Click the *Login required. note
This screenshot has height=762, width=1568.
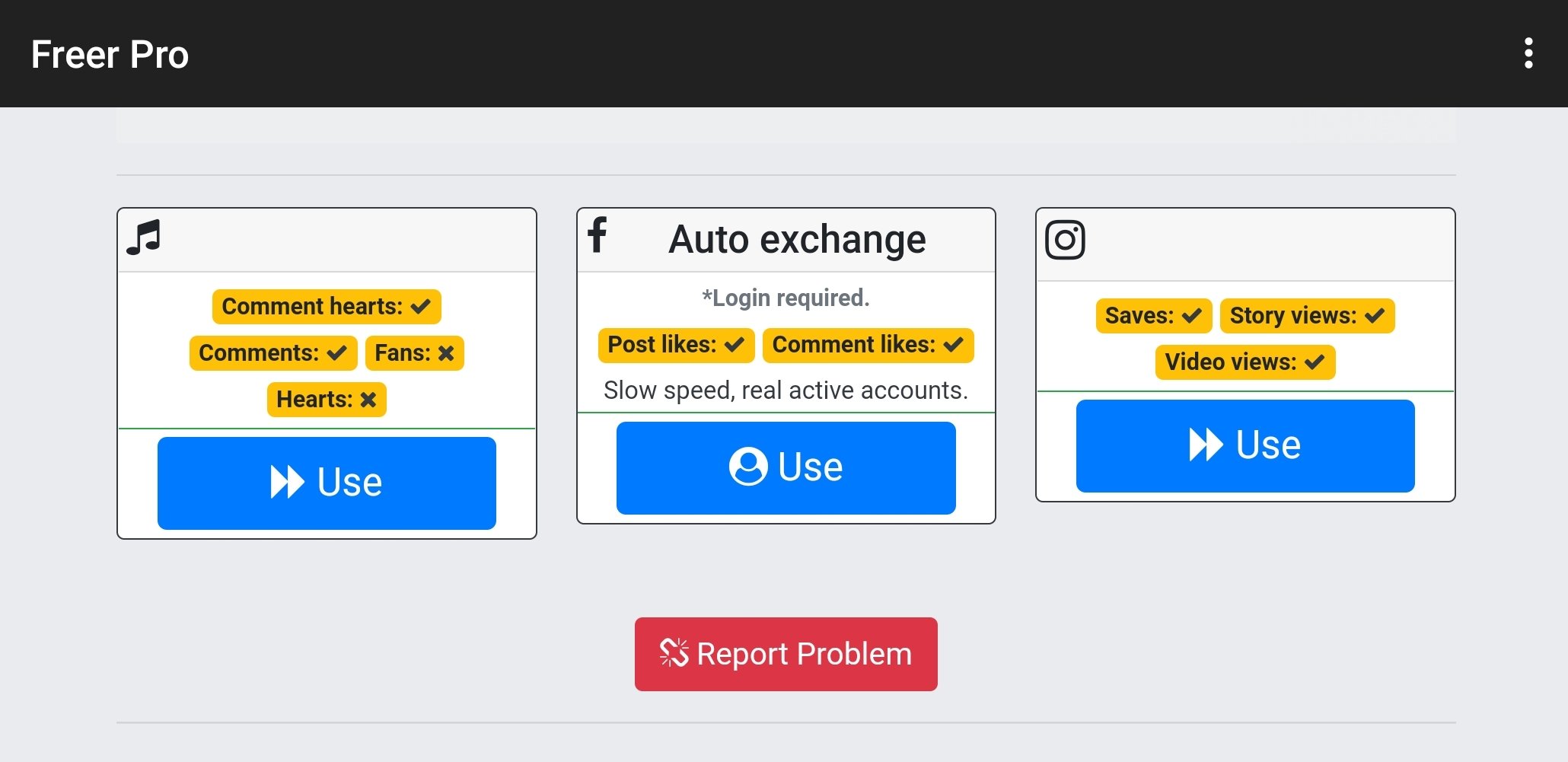(786, 298)
